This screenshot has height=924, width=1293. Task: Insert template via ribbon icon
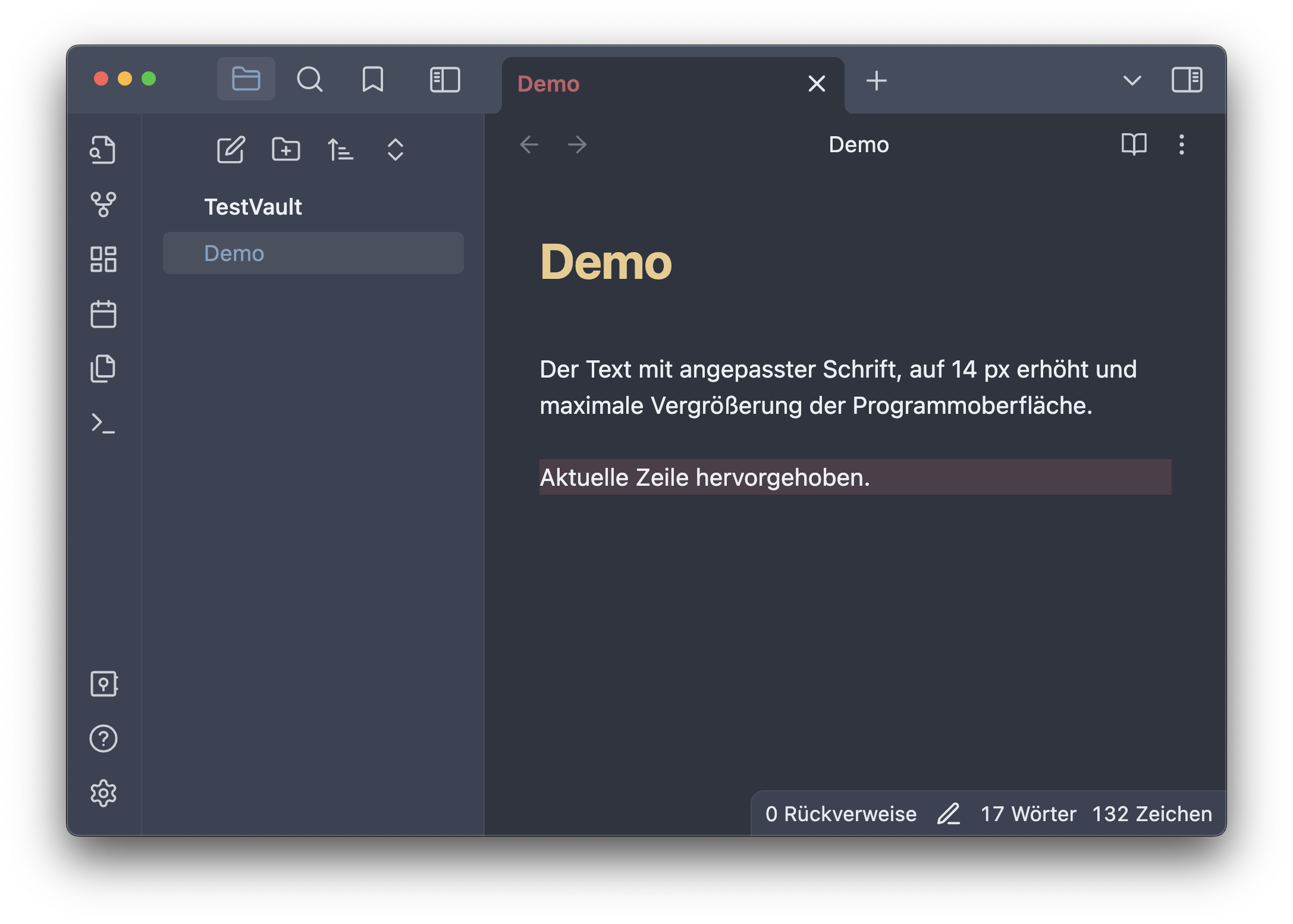click(x=103, y=369)
